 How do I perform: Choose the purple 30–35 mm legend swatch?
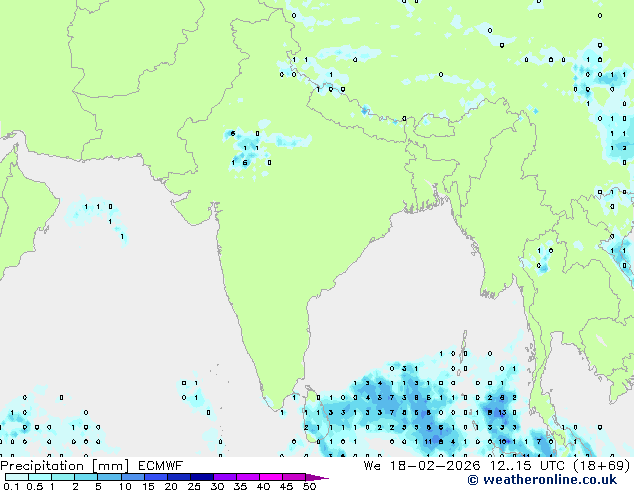225,477
